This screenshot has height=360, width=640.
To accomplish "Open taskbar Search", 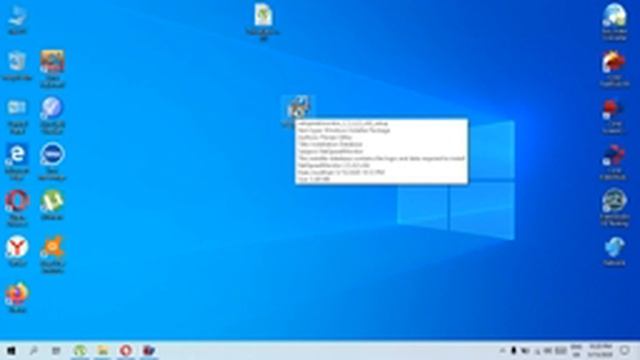I will (x=33, y=351).
